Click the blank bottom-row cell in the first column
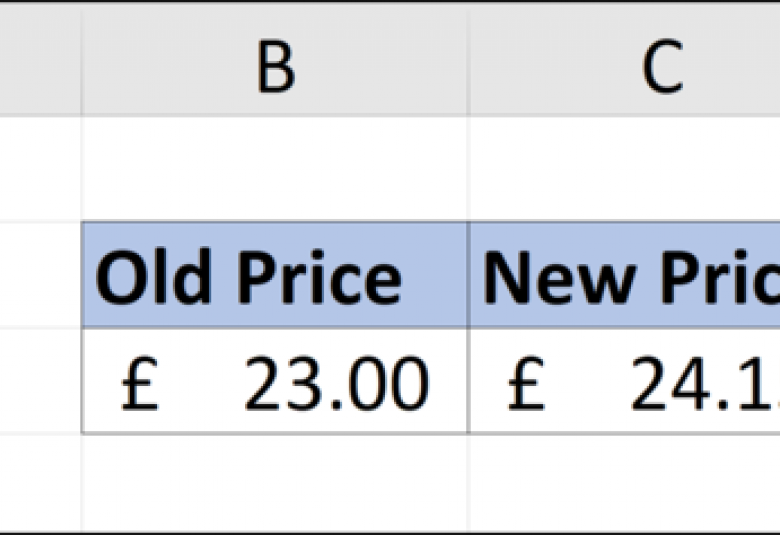 pyautogui.click(x=40, y=483)
